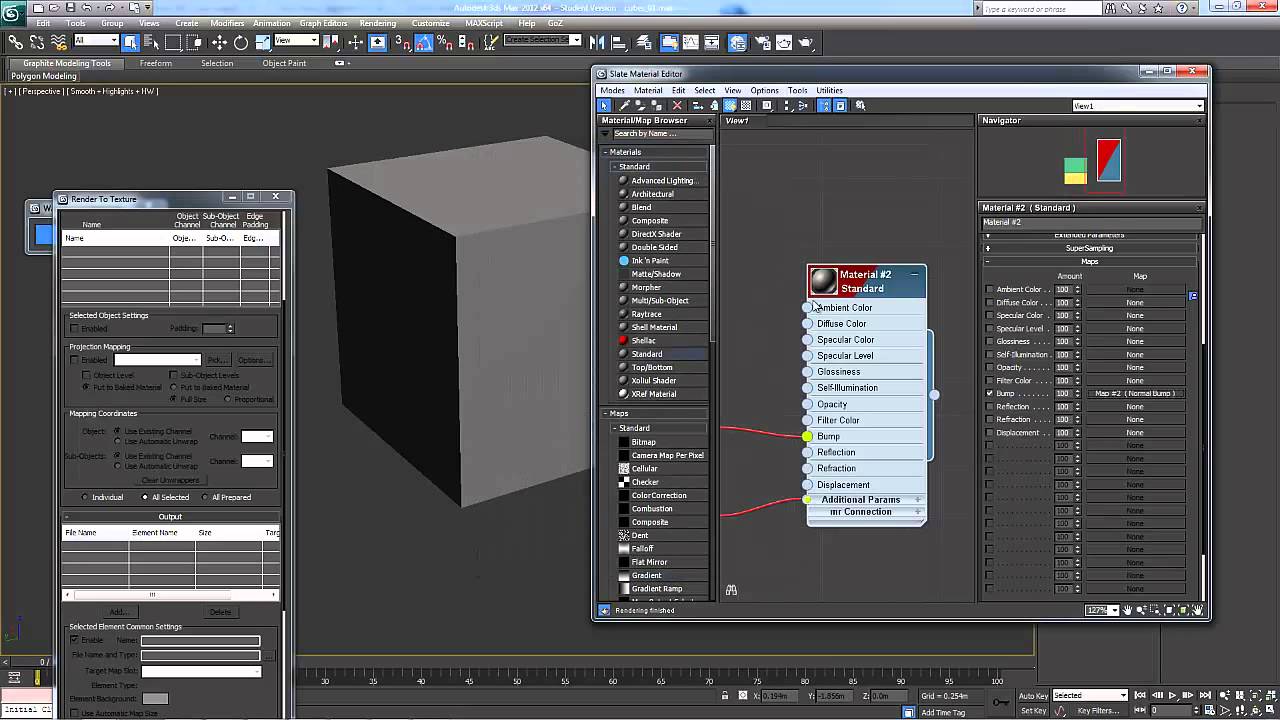1280x720 pixels.
Task: Click the Auto Key button
Action: coord(1033,696)
